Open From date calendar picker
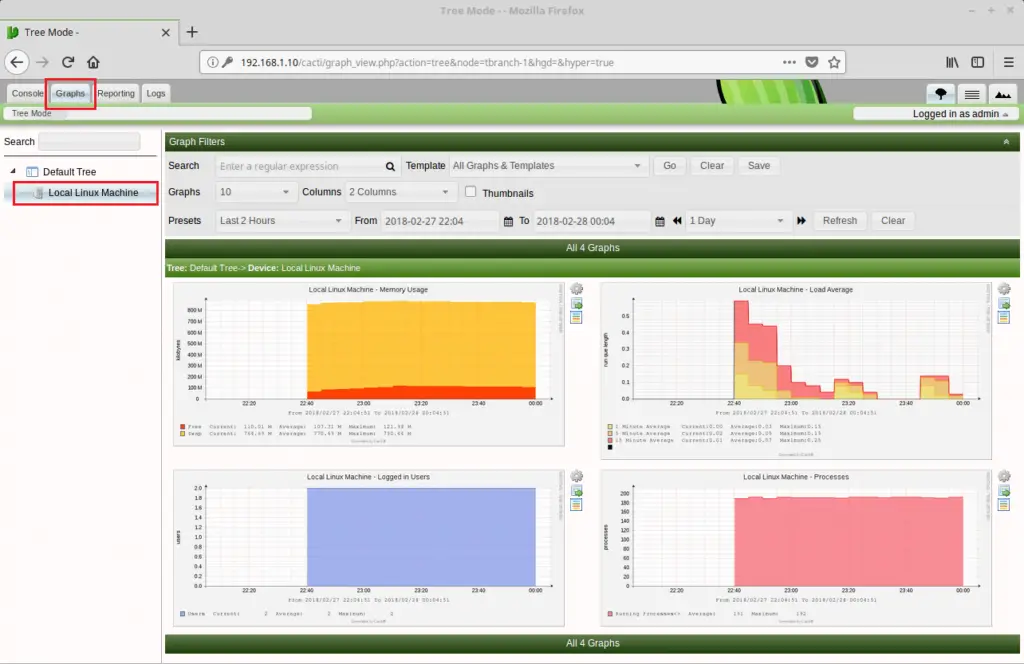 tap(508, 221)
